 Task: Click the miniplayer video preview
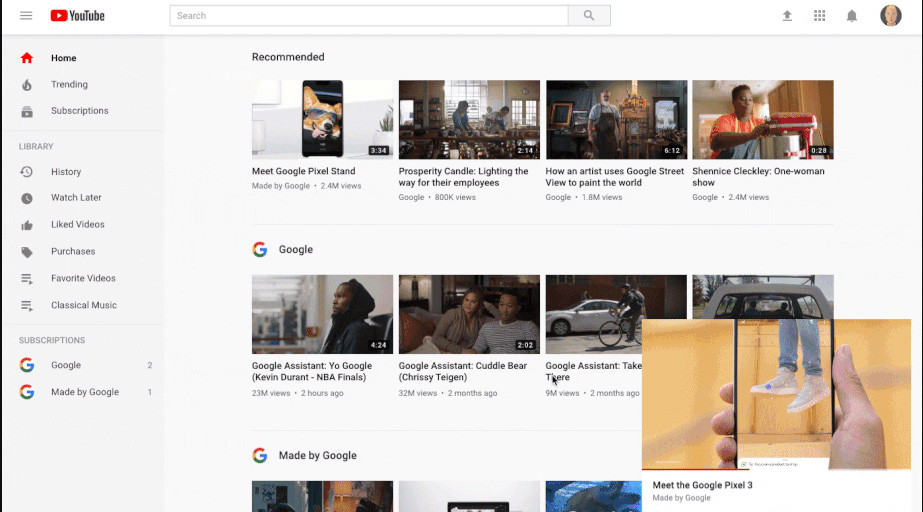(x=776, y=394)
